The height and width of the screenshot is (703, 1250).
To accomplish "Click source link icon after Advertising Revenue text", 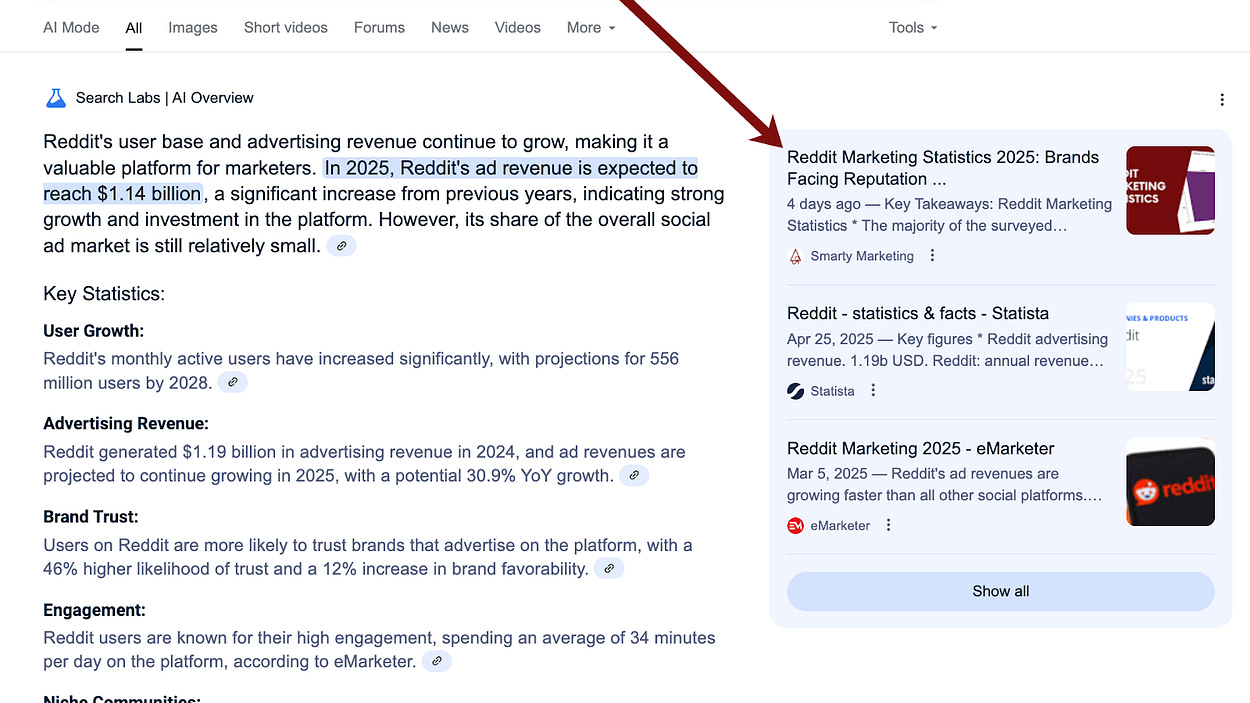I will [634, 476].
